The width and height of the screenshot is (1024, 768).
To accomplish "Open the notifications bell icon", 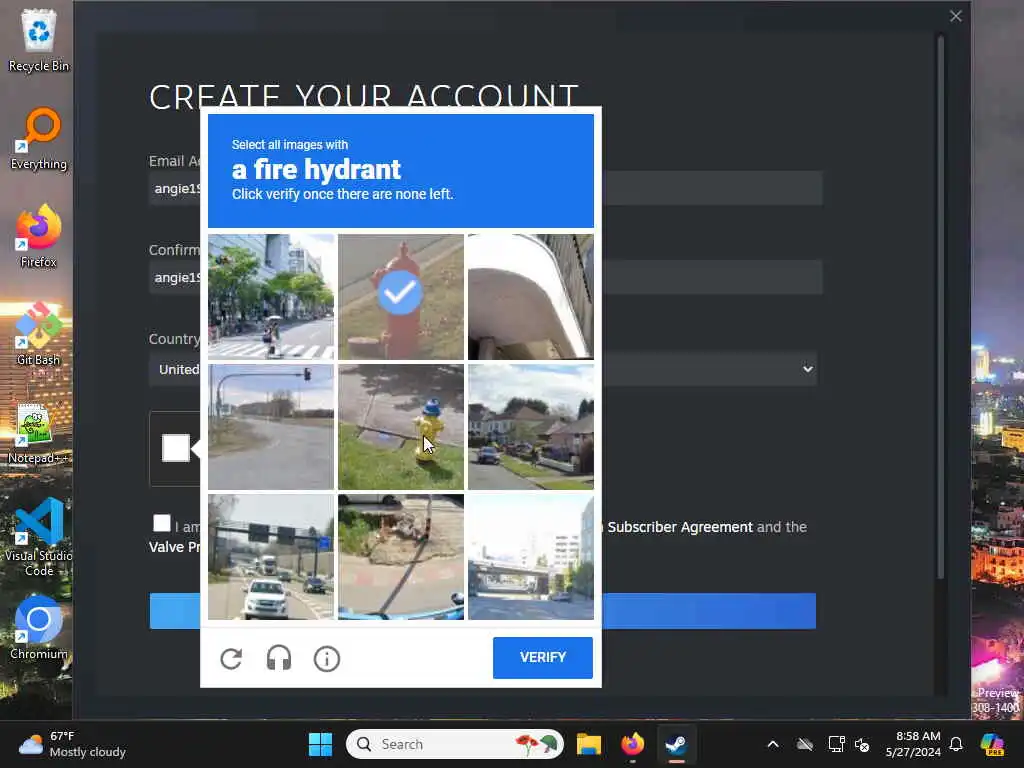I will [x=956, y=744].
